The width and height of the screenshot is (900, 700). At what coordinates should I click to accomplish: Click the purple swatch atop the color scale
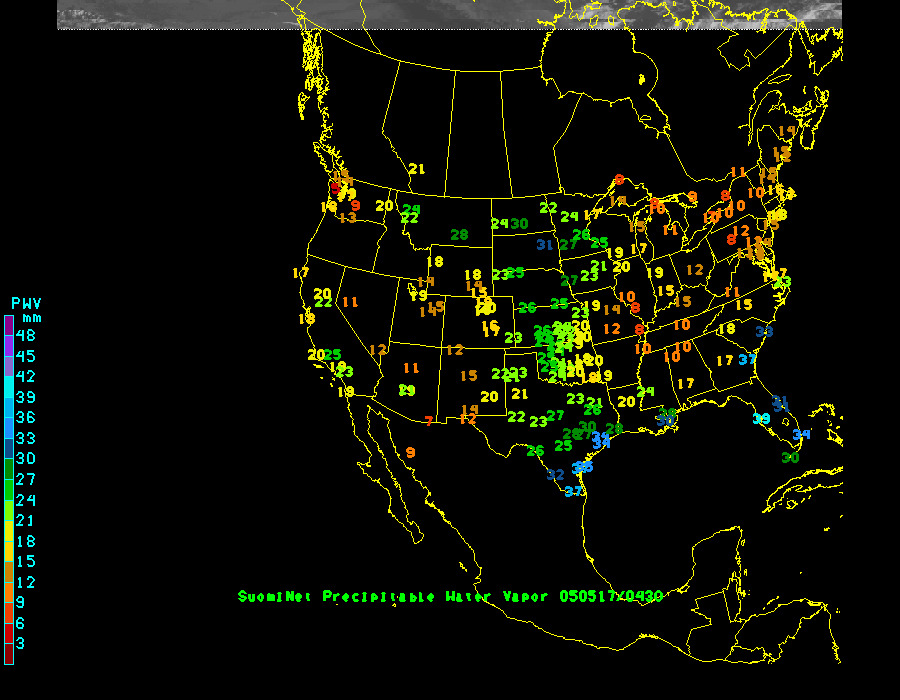coord(8,325)
